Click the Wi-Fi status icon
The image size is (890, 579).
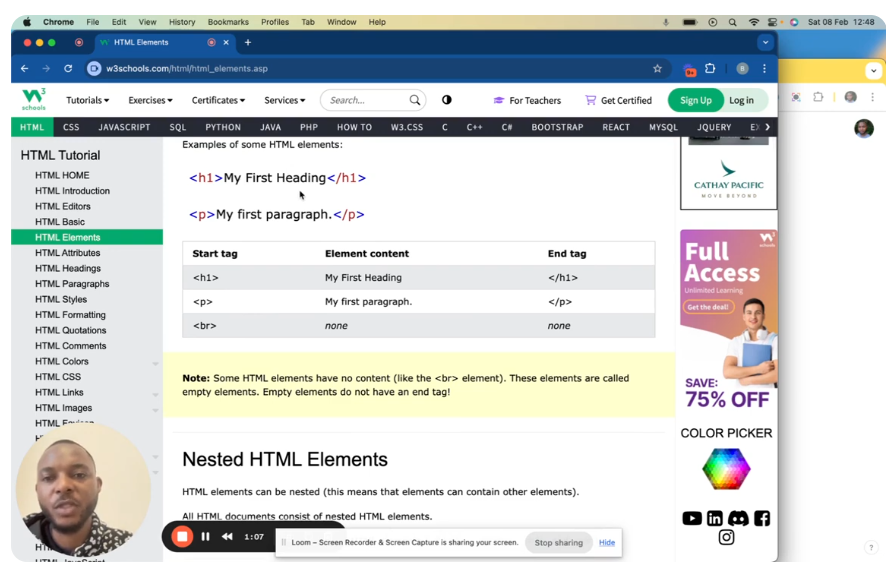[754, 22]
